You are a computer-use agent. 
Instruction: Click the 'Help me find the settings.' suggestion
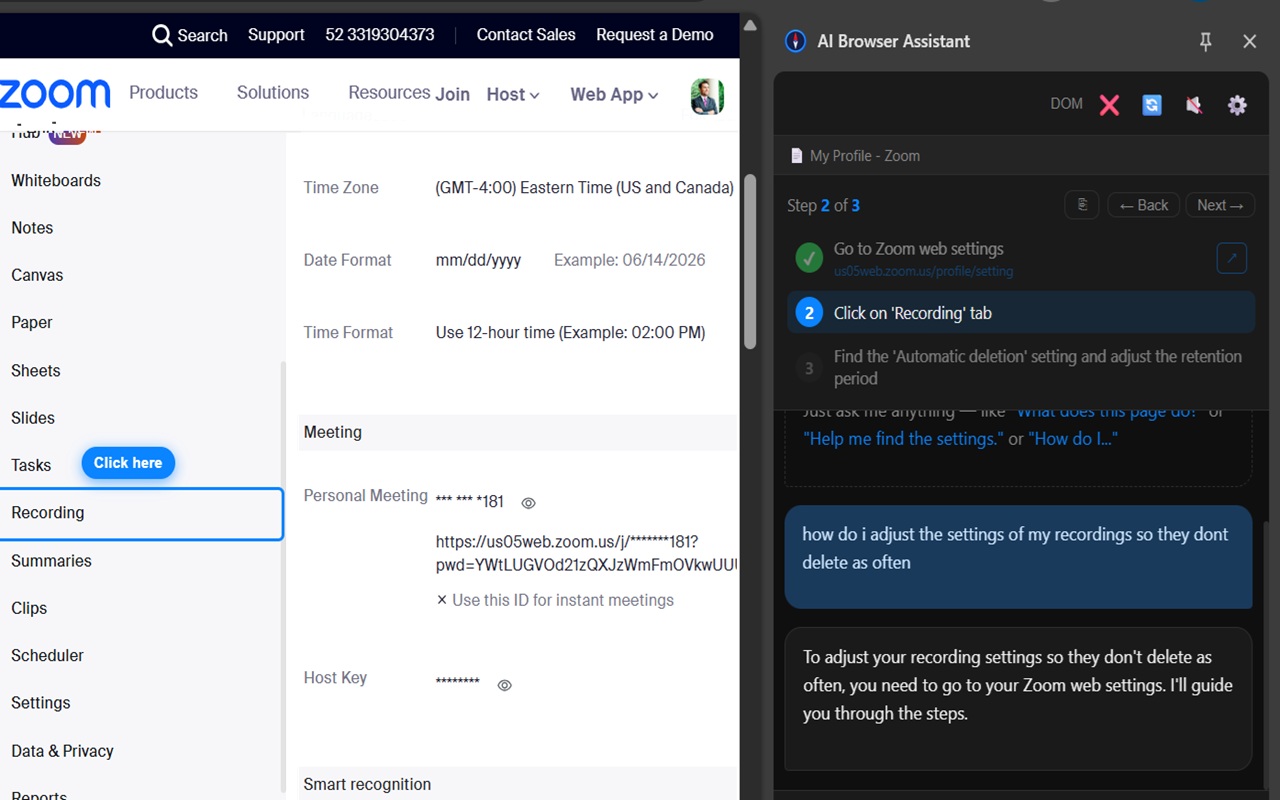[x=902, y=439]
